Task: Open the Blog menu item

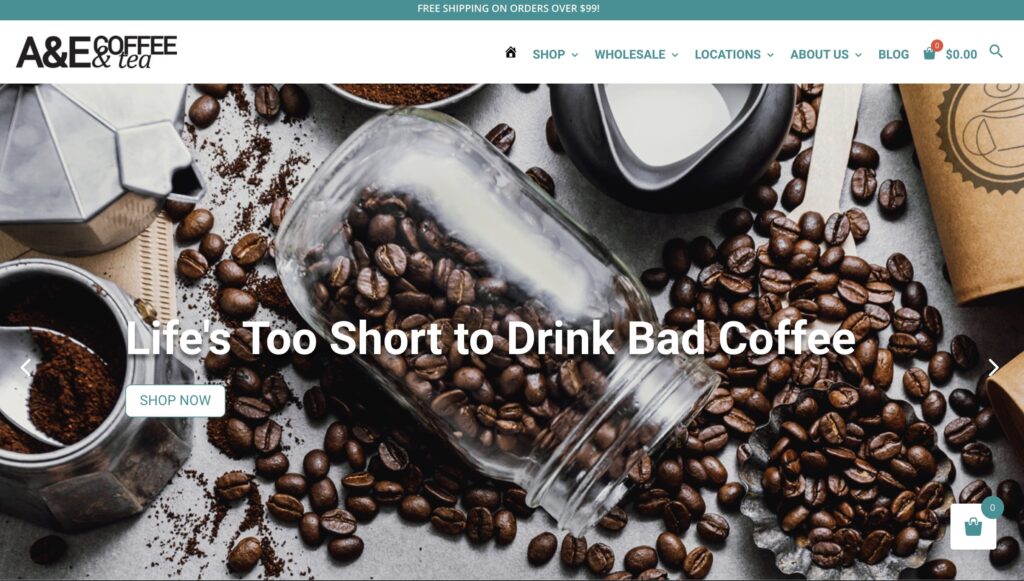Action: click(893, 55)
